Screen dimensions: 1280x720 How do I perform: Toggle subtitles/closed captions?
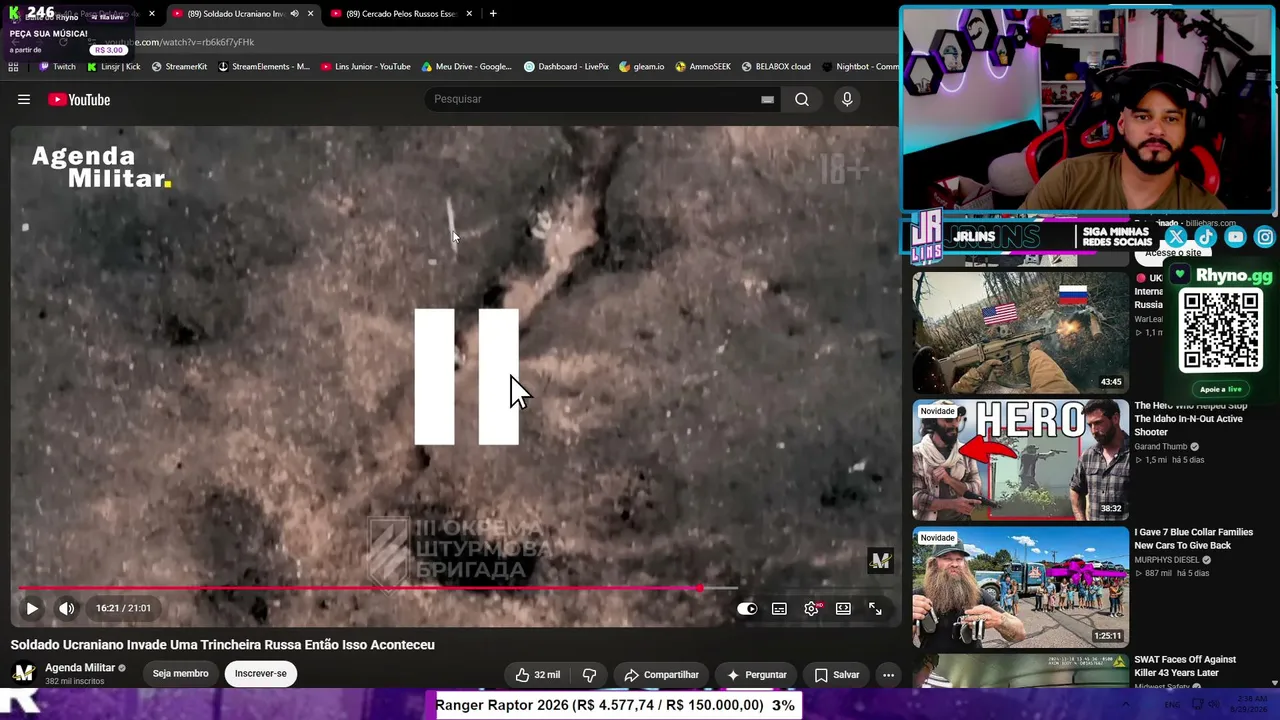(x=779, y=608)
